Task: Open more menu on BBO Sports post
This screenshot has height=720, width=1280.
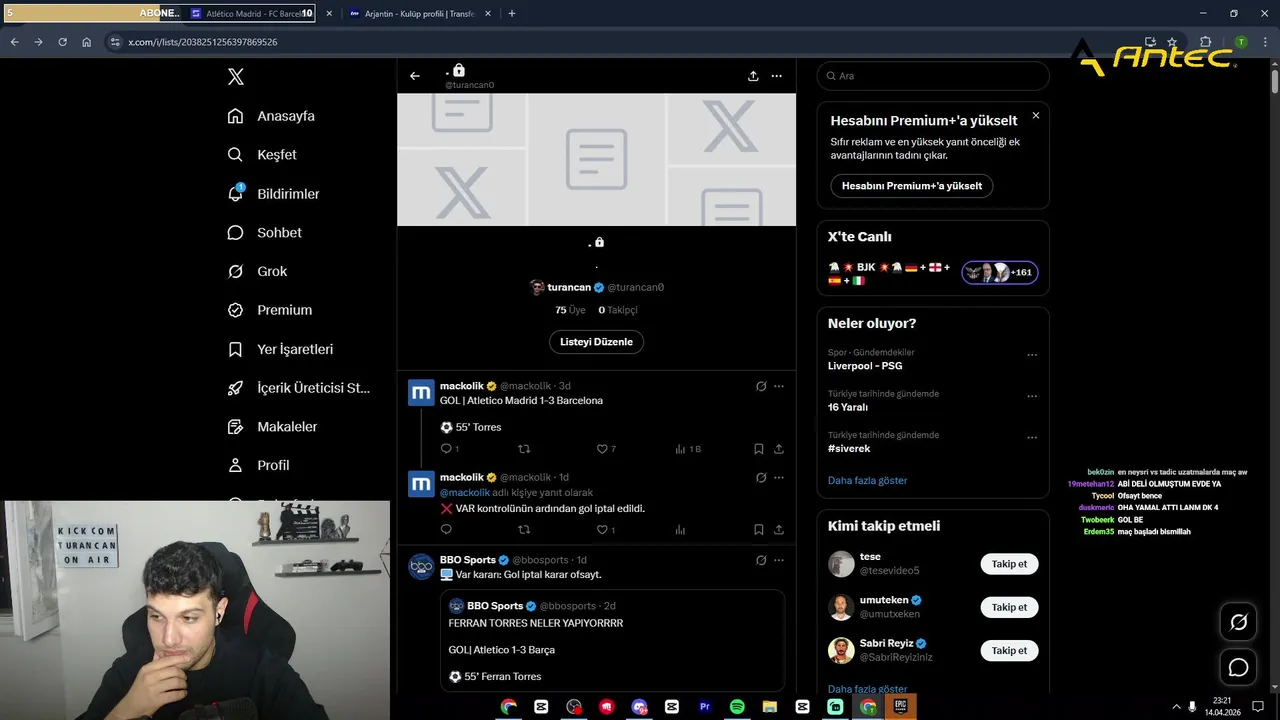Action: coord(779,560)
